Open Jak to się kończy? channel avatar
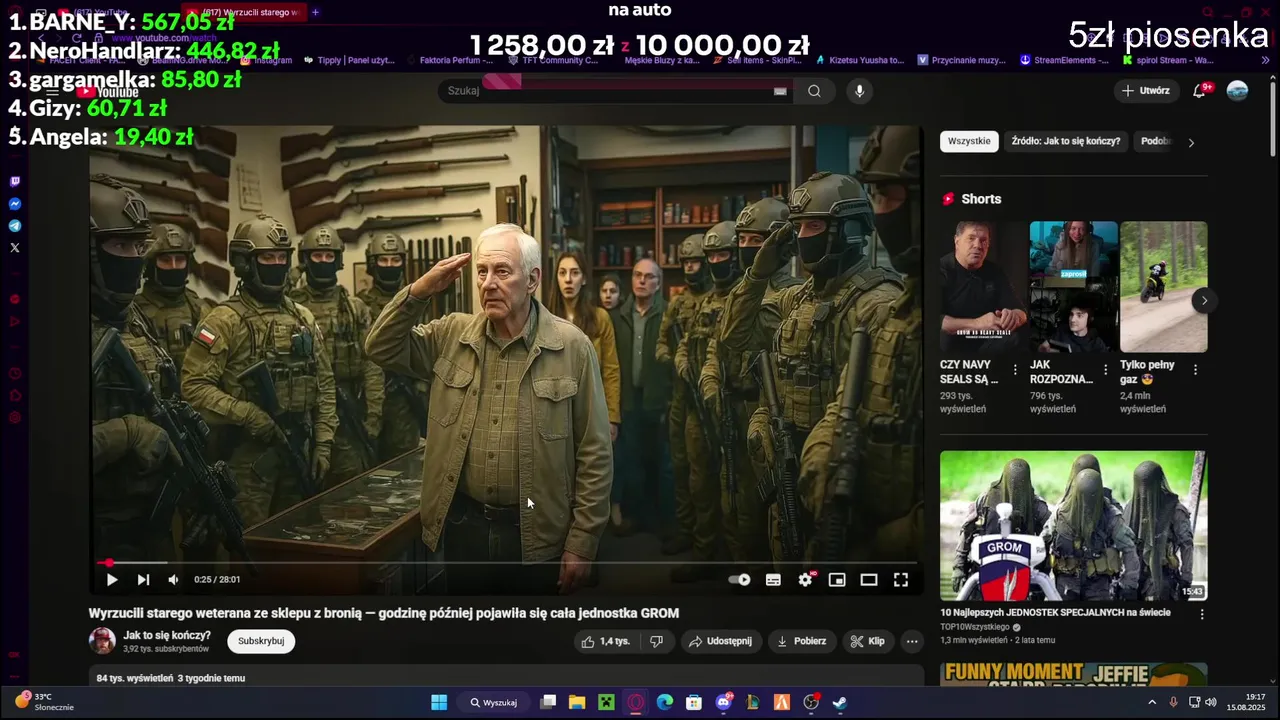Viewport: 1280px width, 720px height. (x=102, y=641)
